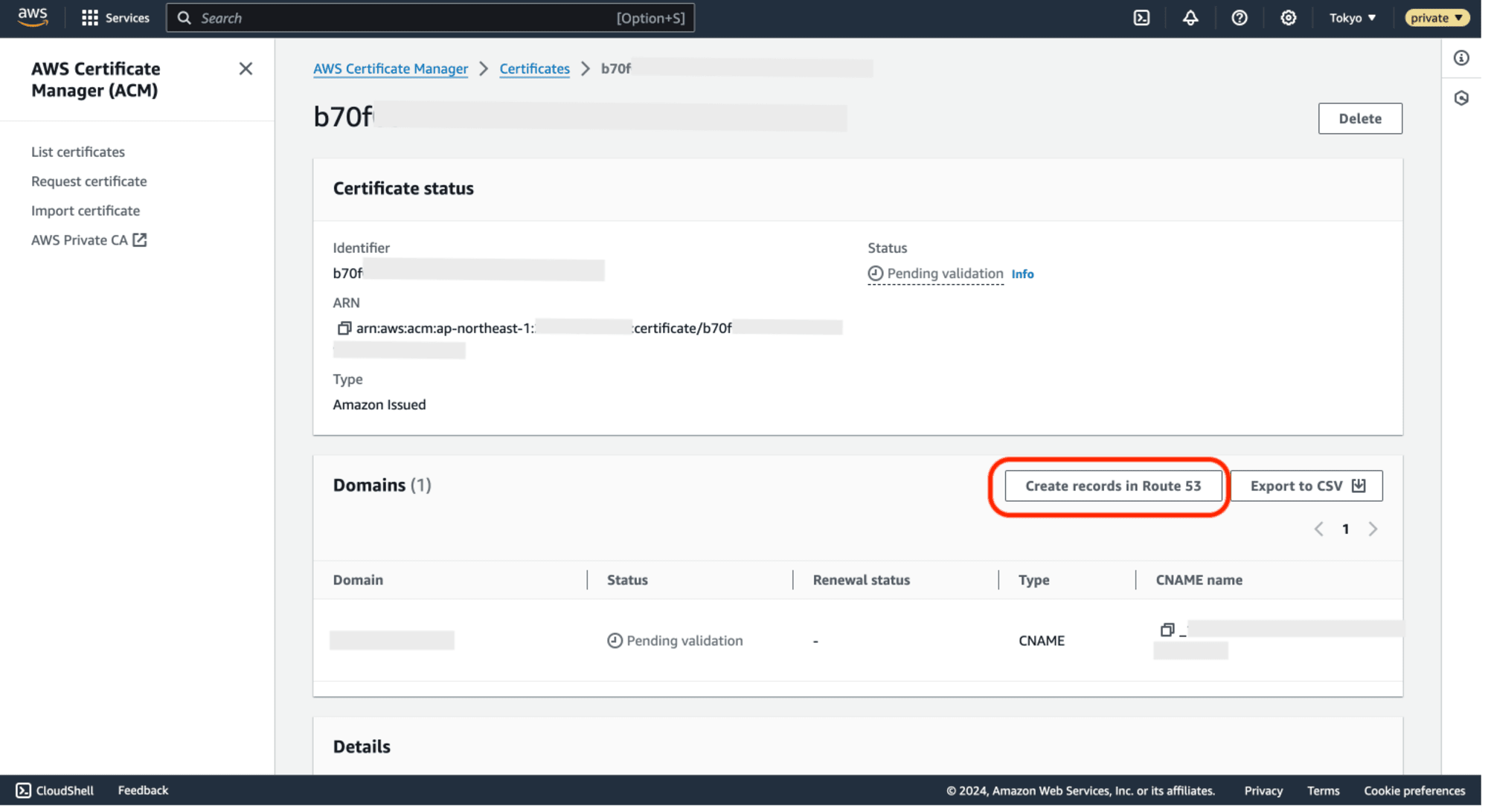The width and height of the screenshot is (1488, 812).
Task: Click the Pending validation Info link
Action: click(x=1022, y=273)
